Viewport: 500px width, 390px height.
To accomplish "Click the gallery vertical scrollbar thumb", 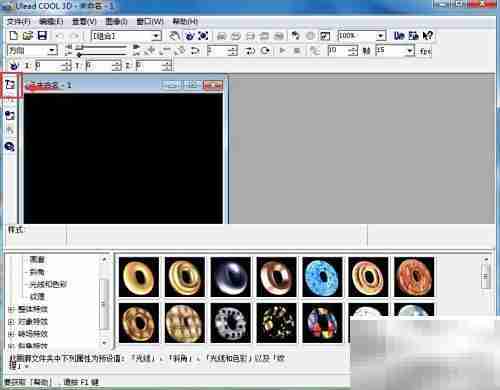I will pyautogui.click(x=486, y=276).
